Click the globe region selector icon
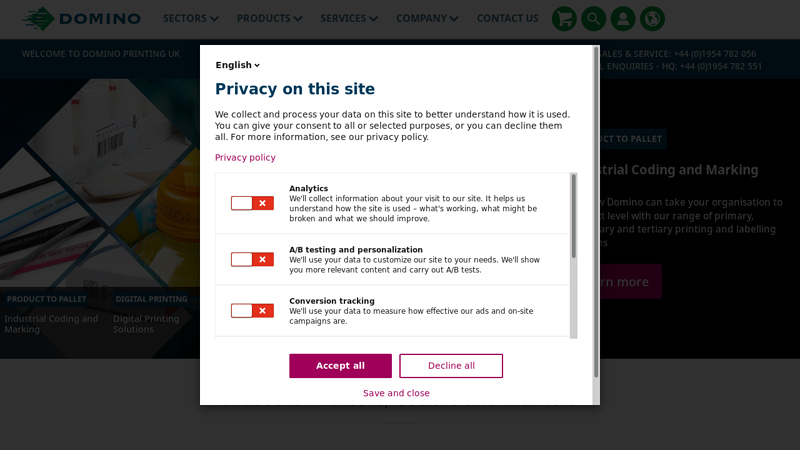The width and height of the screenshot is (800, 450). 652,19
